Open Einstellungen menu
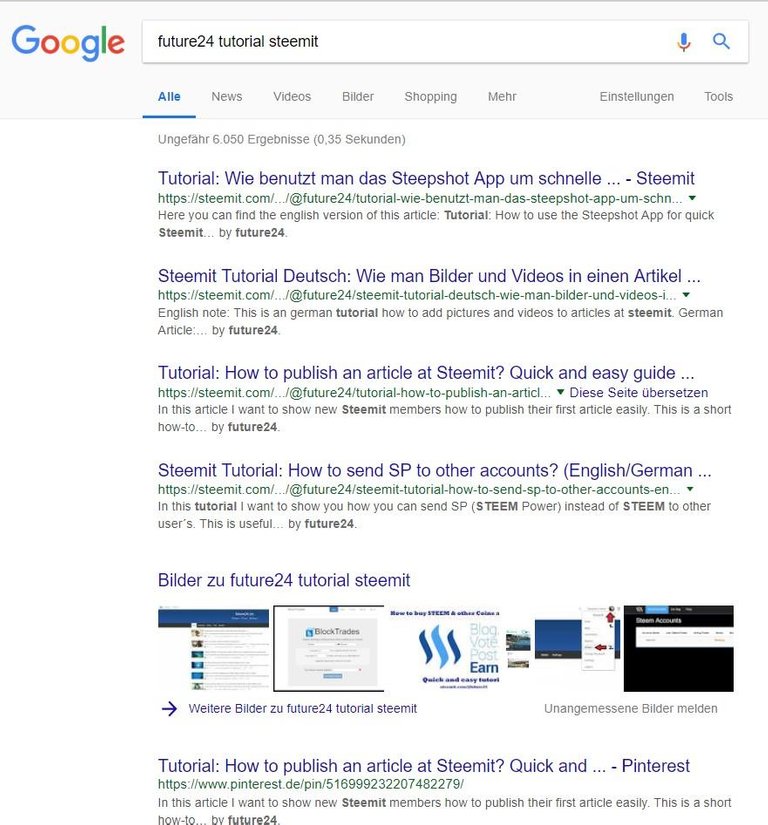The width and height of the screenshot is (768, 825). [636, 97]
